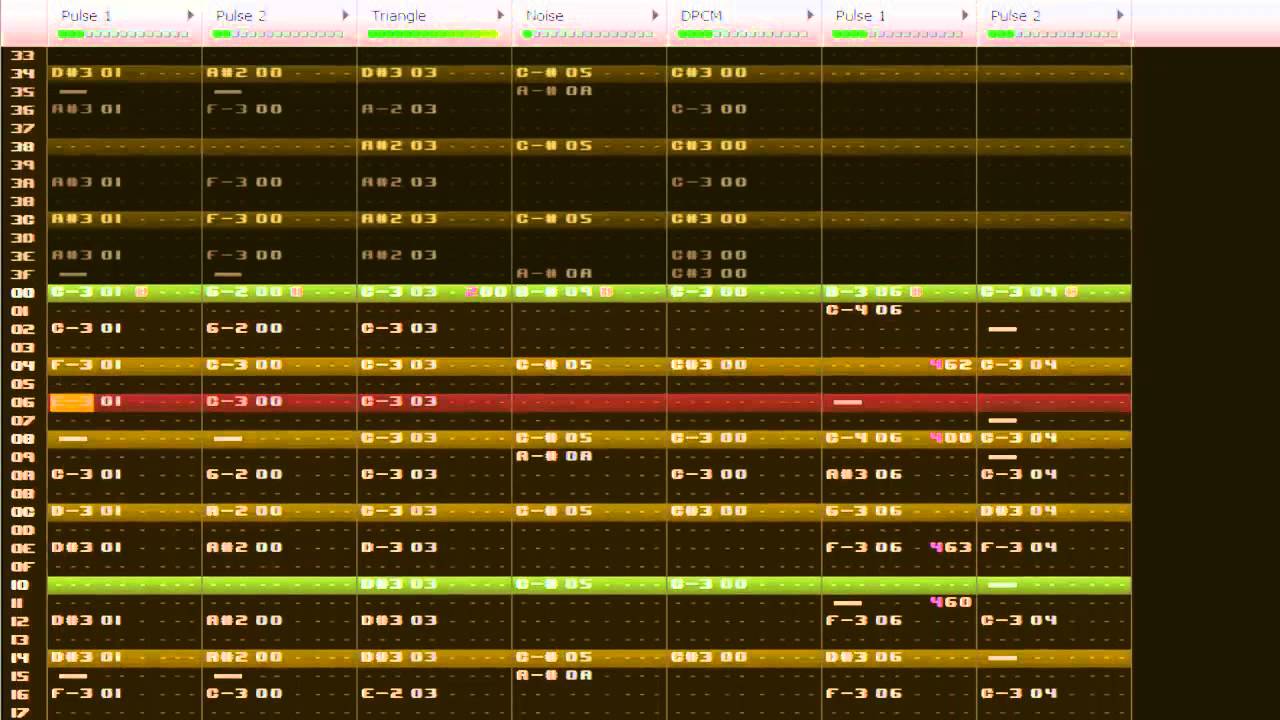Screen dimensions: 1280x720
Task: Select row number 00
Action: click(22, 292)
